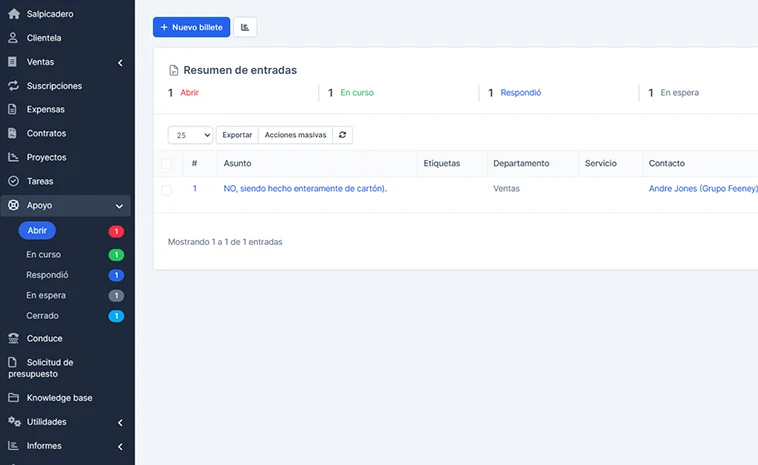758x465 pixels.
Task: Filter by Respondió in ticket summary
Action: tap(521, 92)
